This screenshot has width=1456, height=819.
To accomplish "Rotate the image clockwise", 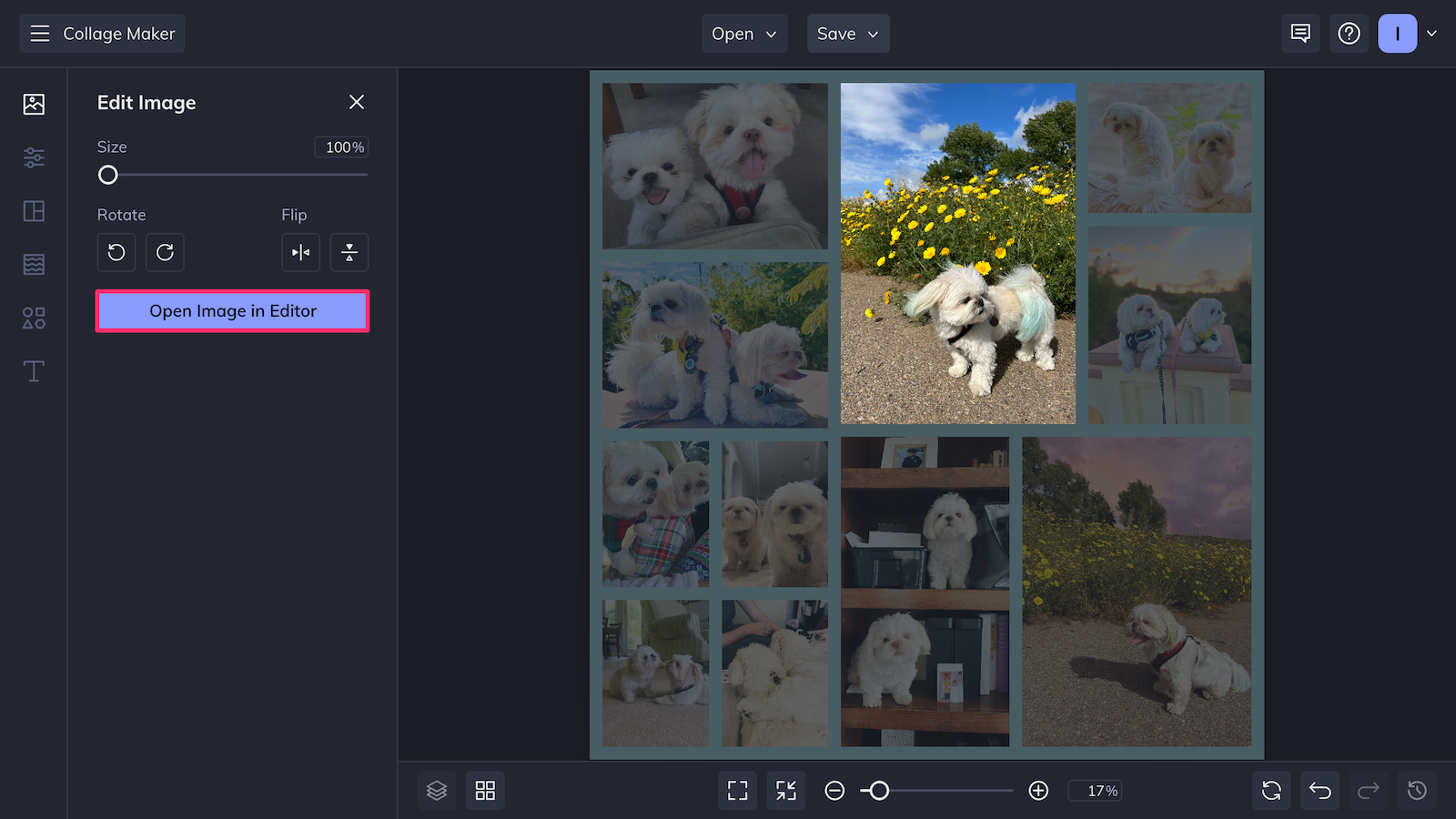I will pyautogui.click(x=165, y=252).
